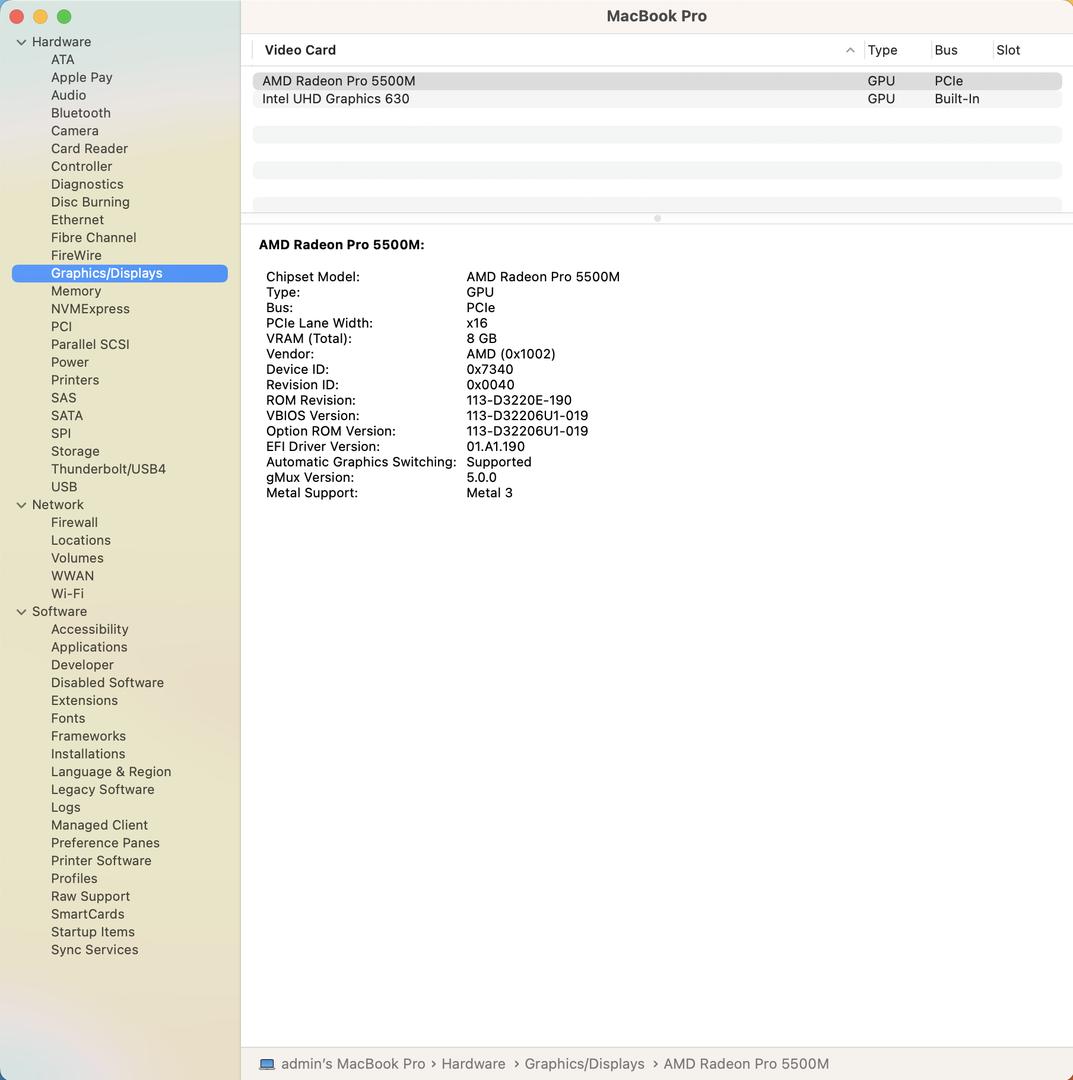Viewport: 1073px width, 1080px height.
Task: Select Ethernet in the sidebar
Action: [77, 220]
